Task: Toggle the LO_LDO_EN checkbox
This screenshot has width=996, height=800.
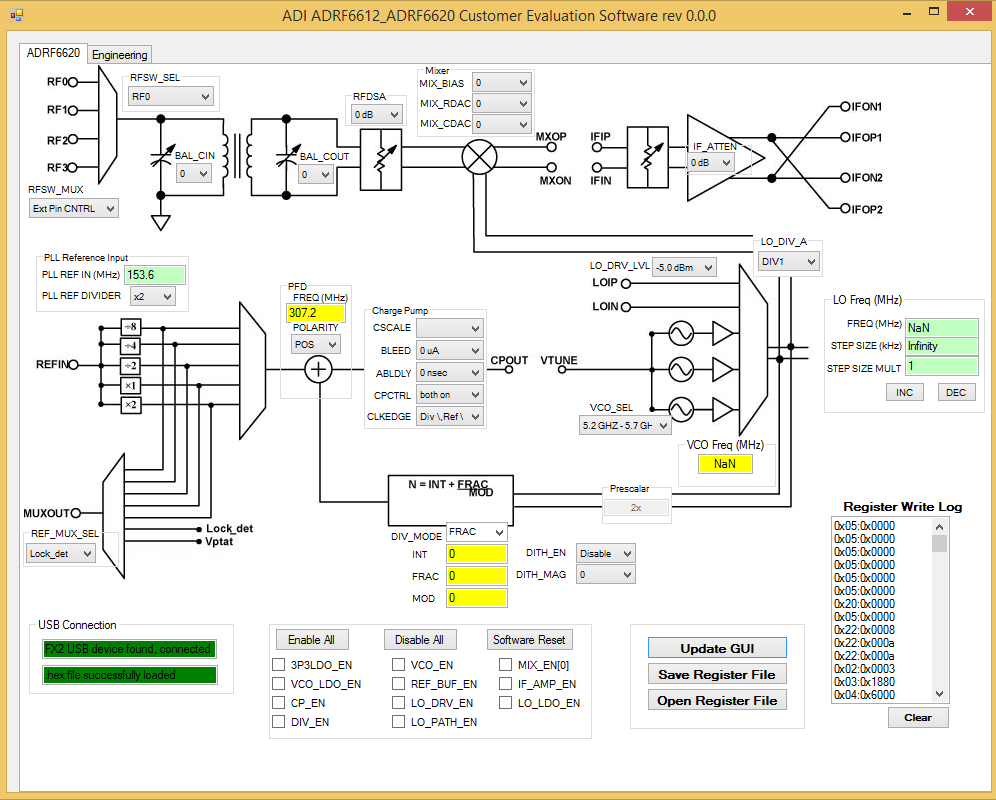Action: (506, 703)
